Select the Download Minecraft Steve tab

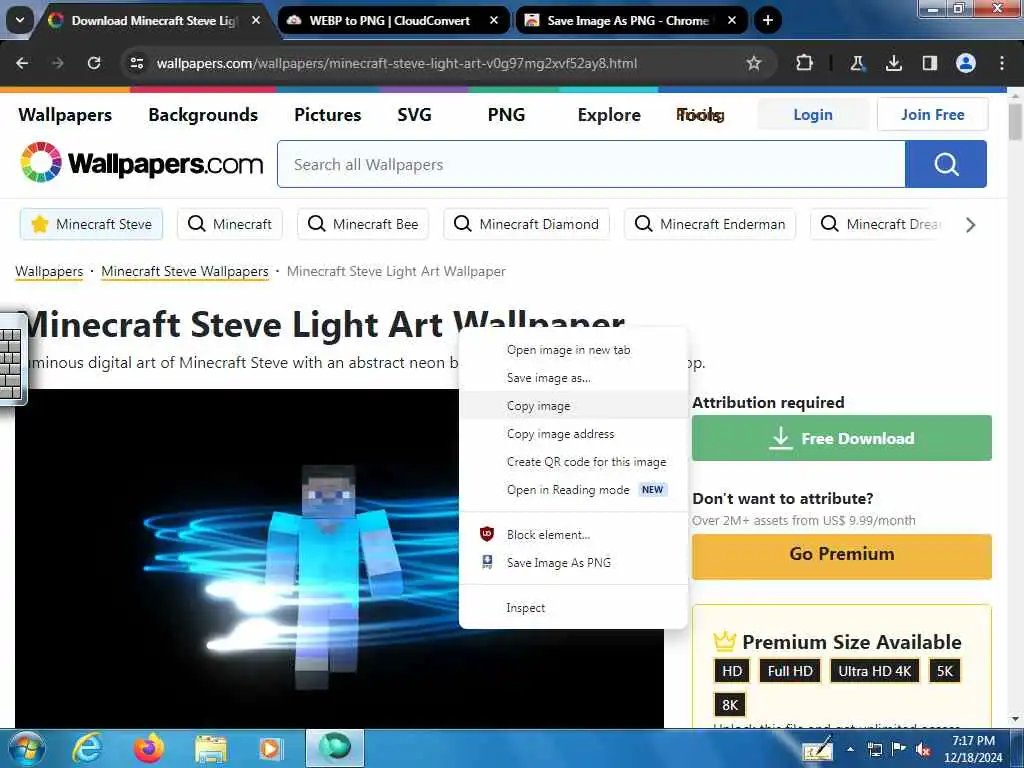click(x=154, y=20)
